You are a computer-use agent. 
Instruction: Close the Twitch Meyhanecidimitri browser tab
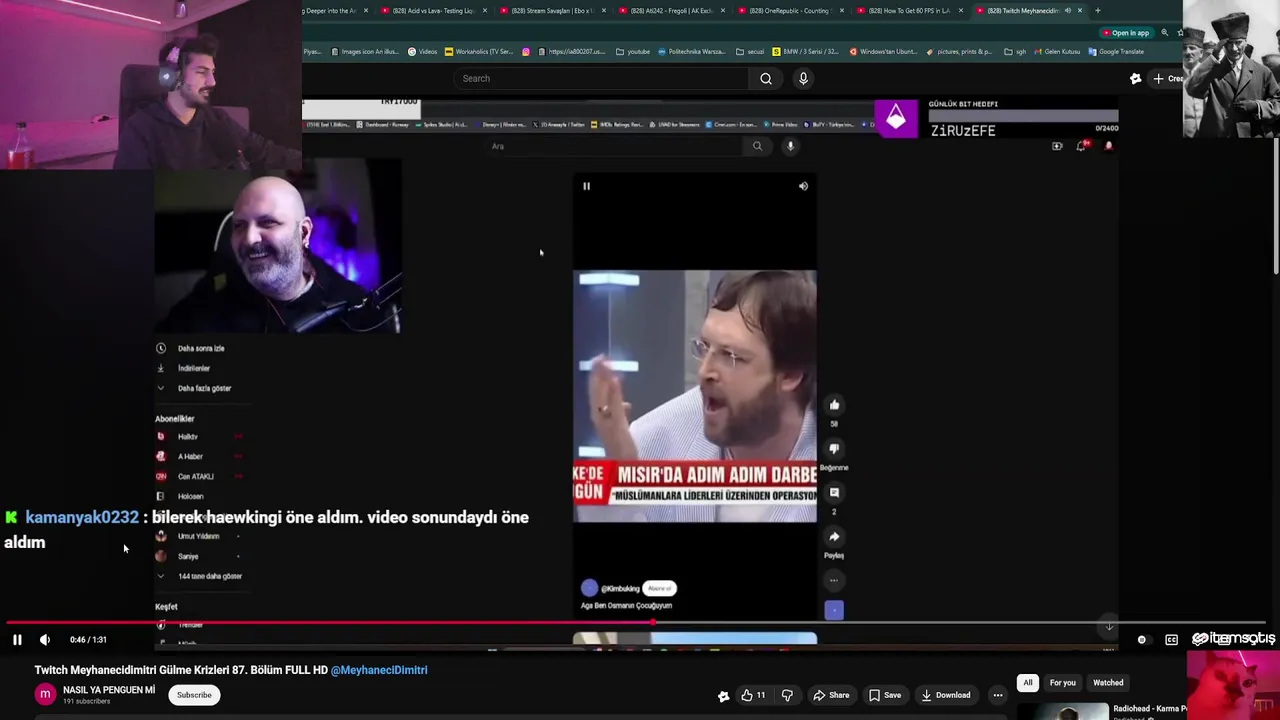[1080, 11]
